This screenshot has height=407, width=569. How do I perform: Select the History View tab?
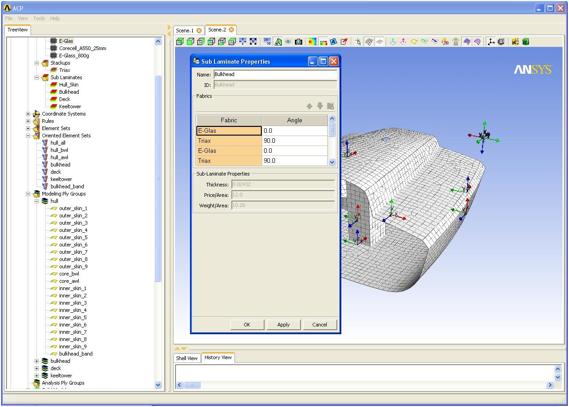(218, 357)
